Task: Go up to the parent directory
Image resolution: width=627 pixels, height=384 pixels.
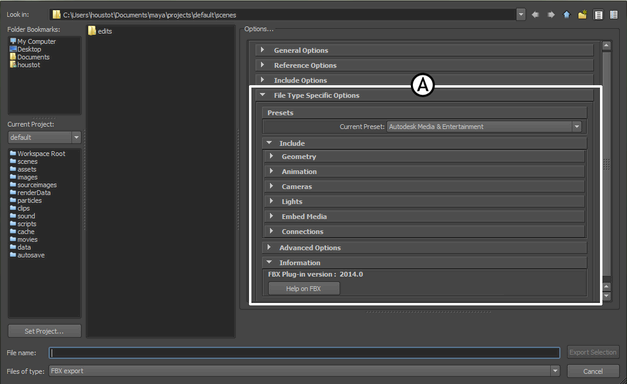Action: tap(567, 15)
